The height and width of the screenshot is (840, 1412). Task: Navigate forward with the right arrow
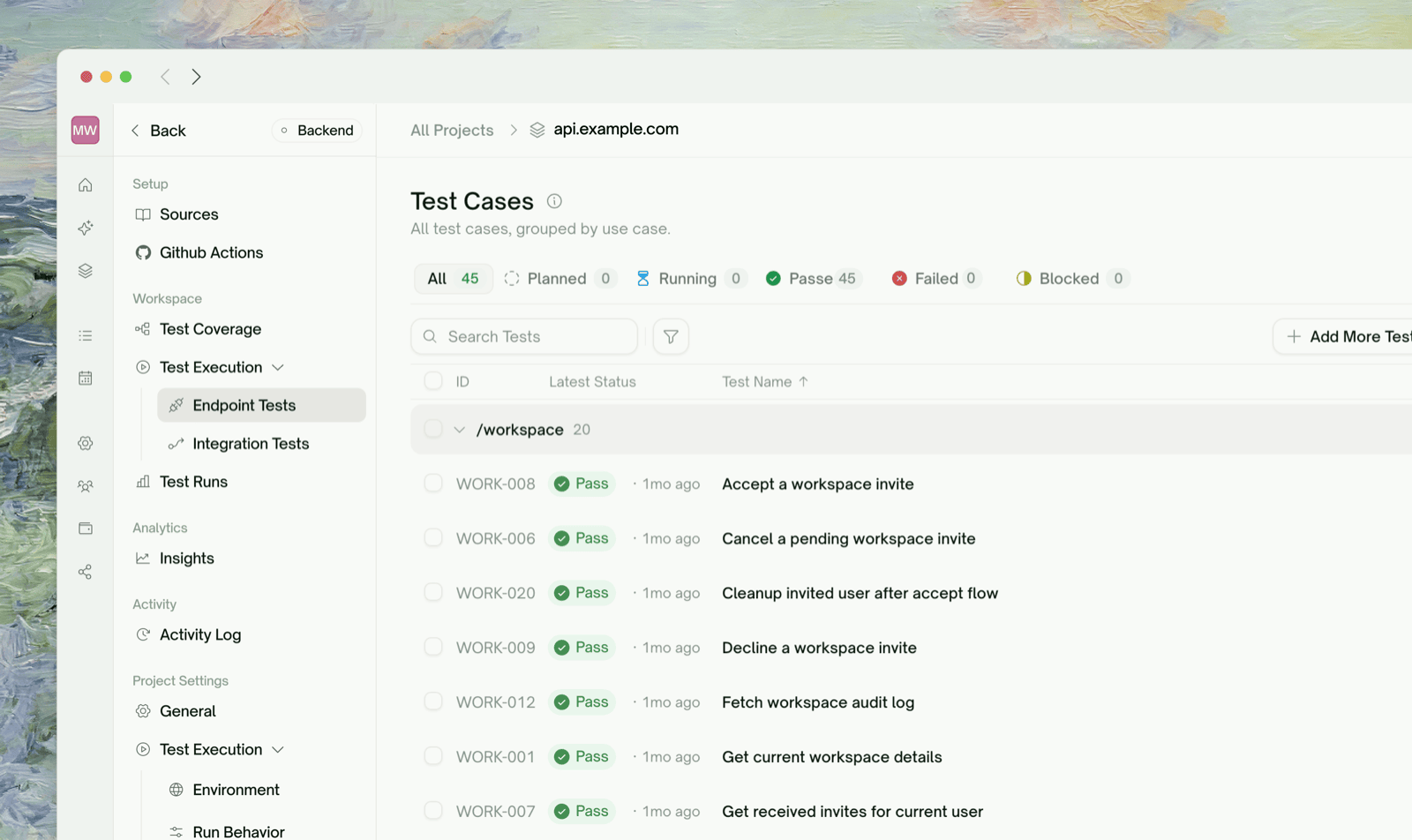tap(196, 77)
